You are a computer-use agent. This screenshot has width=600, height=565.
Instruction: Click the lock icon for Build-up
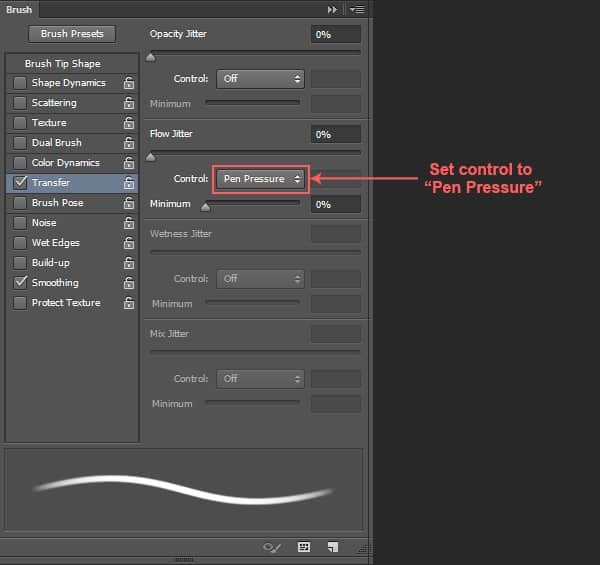coord(129,262)
